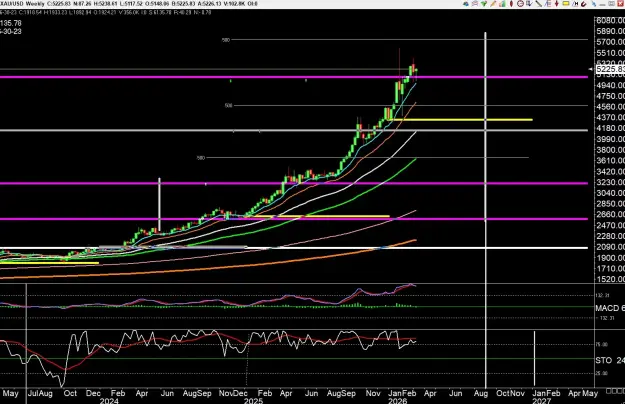Open the green bar chart icon
Screen dimensions: 625x404
point(502,4)
